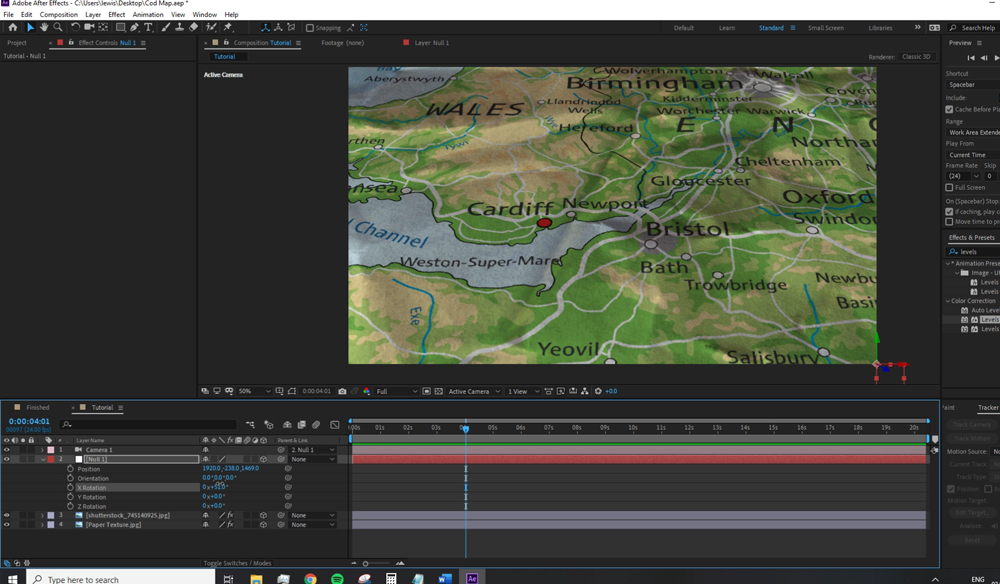Select the Hand tool
1000x584 pixels.
[x=44, y=27]
